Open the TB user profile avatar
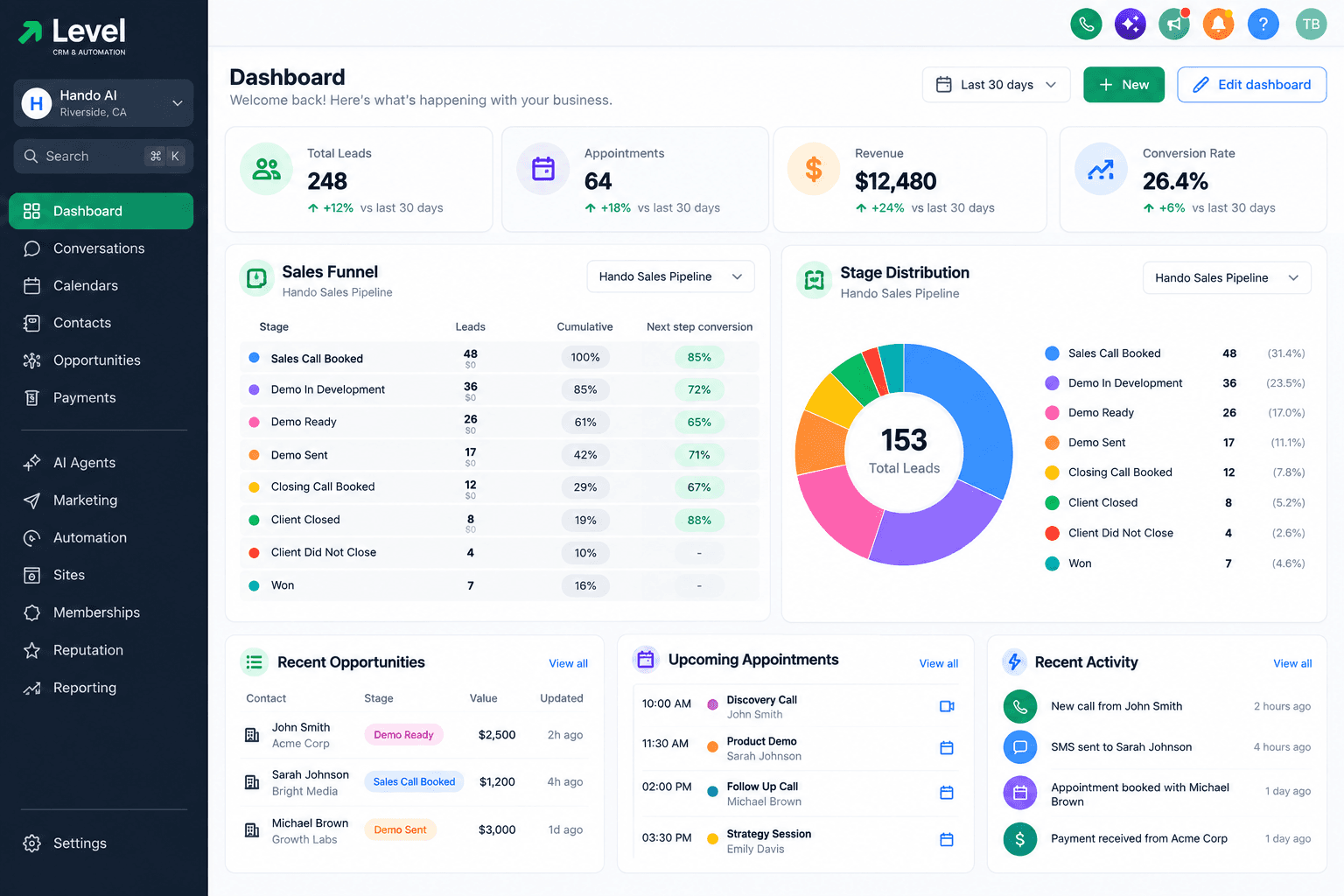The height and width of the screenshot is (896, 1344). tap(1311, 24)
